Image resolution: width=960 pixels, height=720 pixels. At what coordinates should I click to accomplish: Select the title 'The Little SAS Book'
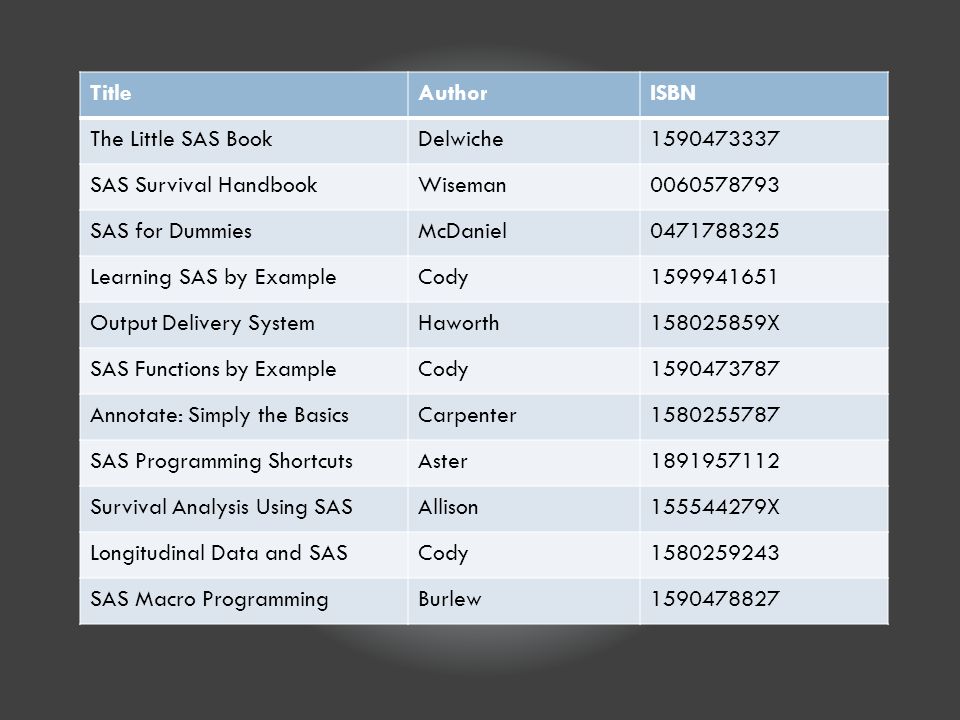click(x=181, y=139)
